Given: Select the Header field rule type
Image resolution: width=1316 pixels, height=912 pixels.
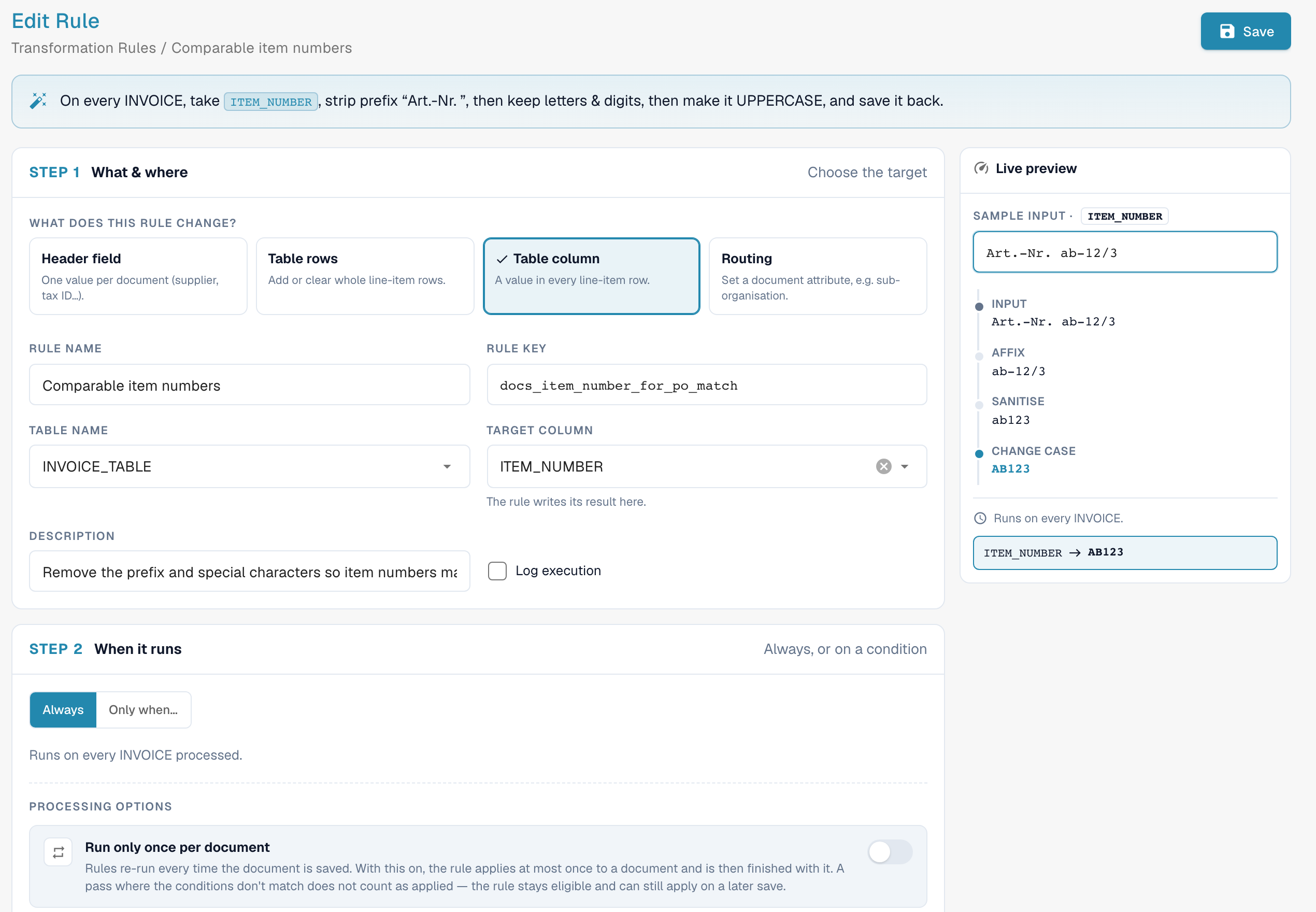Looking at the screenshot, I should 138,276.
